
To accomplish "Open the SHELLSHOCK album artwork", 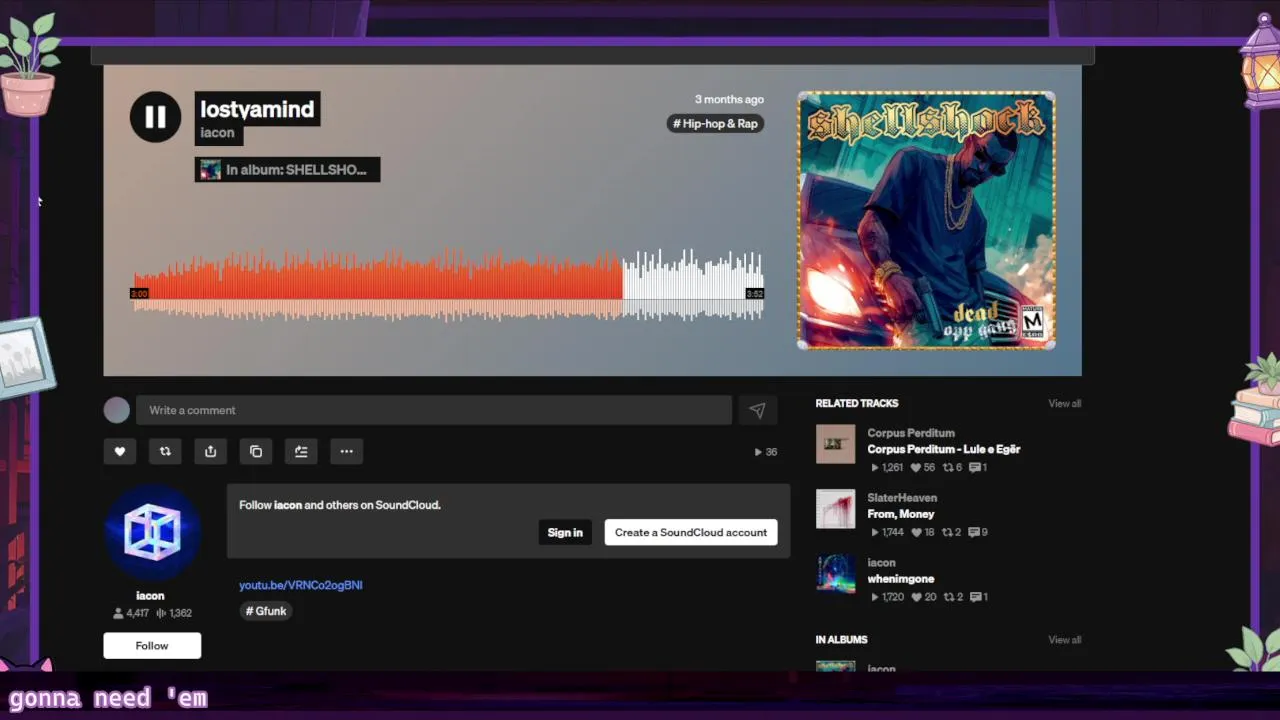I will (x=926, y=220).
